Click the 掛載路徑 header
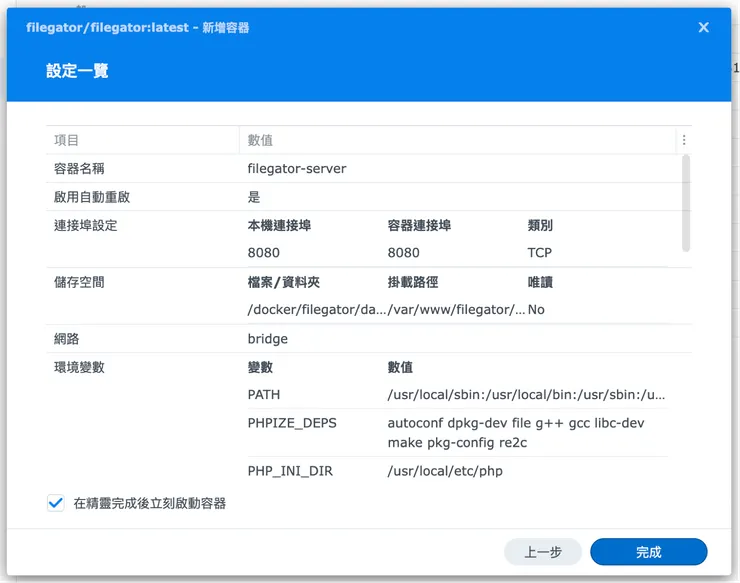The image size is (740, 583). [x=413, y=282]
